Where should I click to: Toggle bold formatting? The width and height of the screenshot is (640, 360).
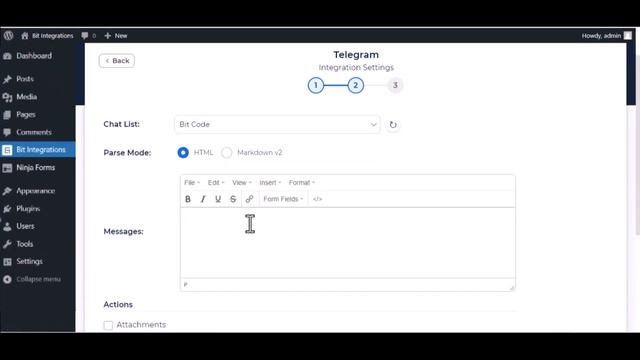tap(188, 199)
